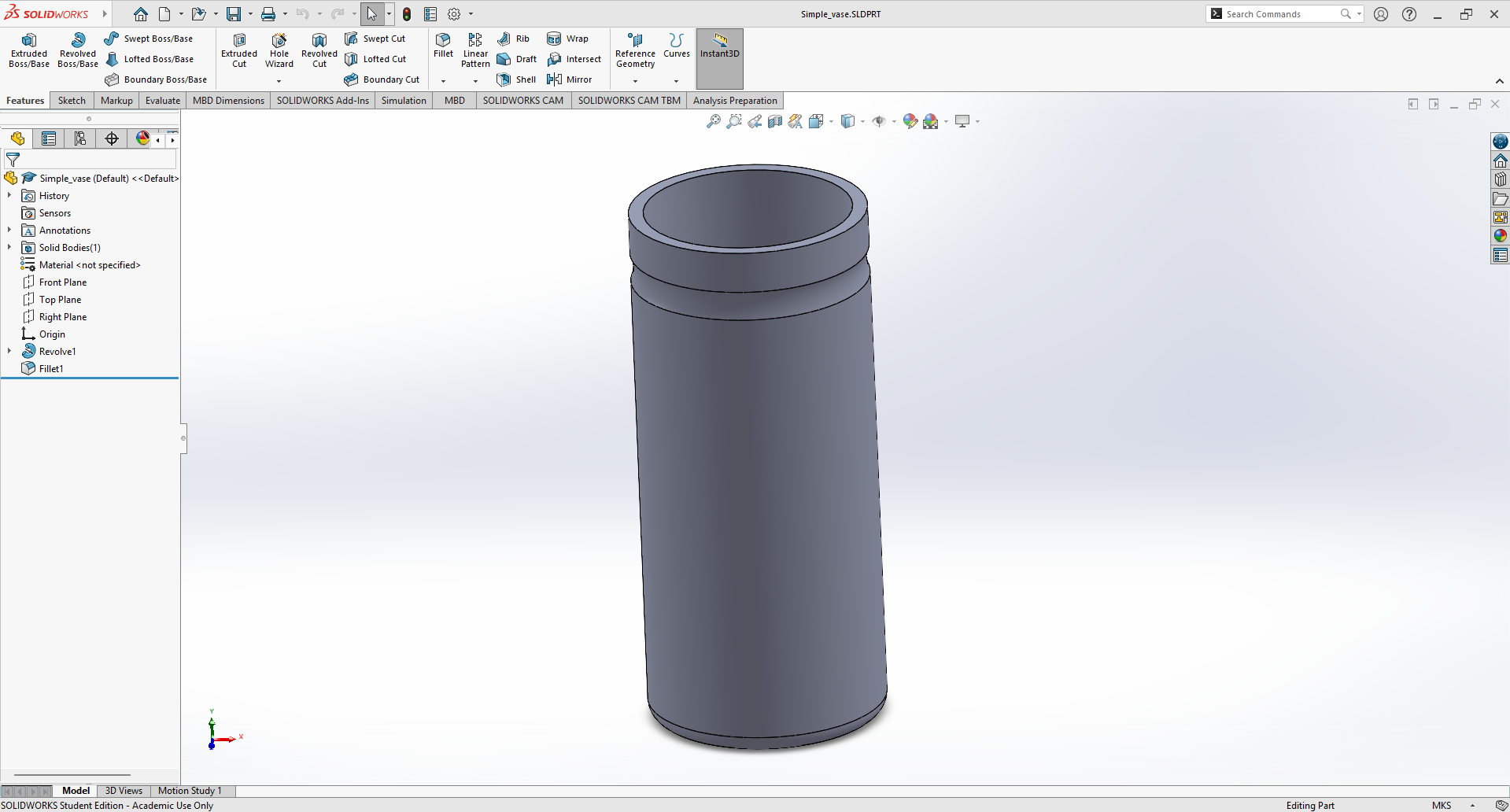1510x812 pixels.
Task: Open the Wrap feature
Action: click(x=567, y=39)
